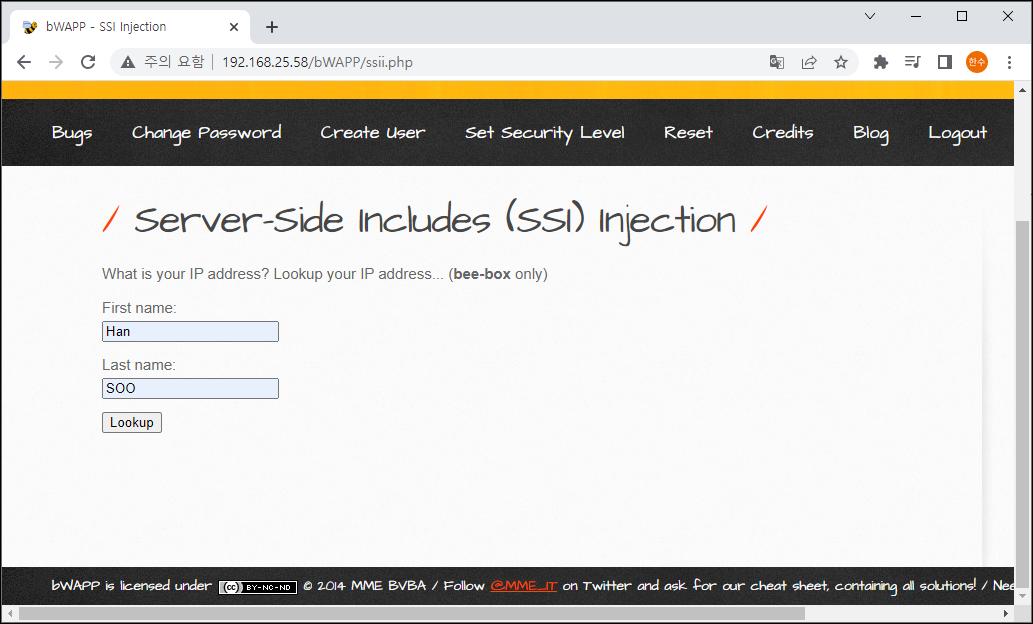Open Chrome three-dot menu
The width and height of the screenshot is (1033, 624).
[1009, 62]
